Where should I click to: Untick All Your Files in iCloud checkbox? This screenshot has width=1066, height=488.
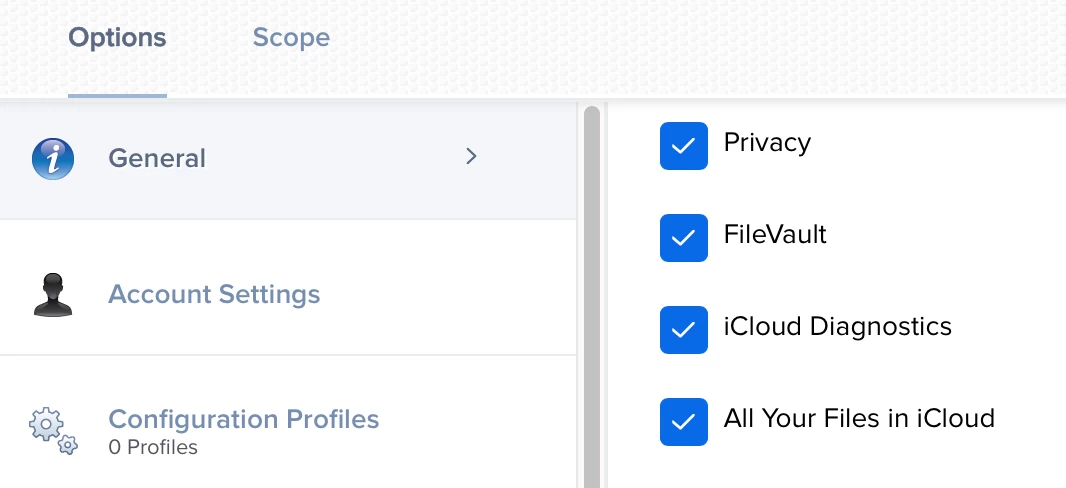(683, 421)
